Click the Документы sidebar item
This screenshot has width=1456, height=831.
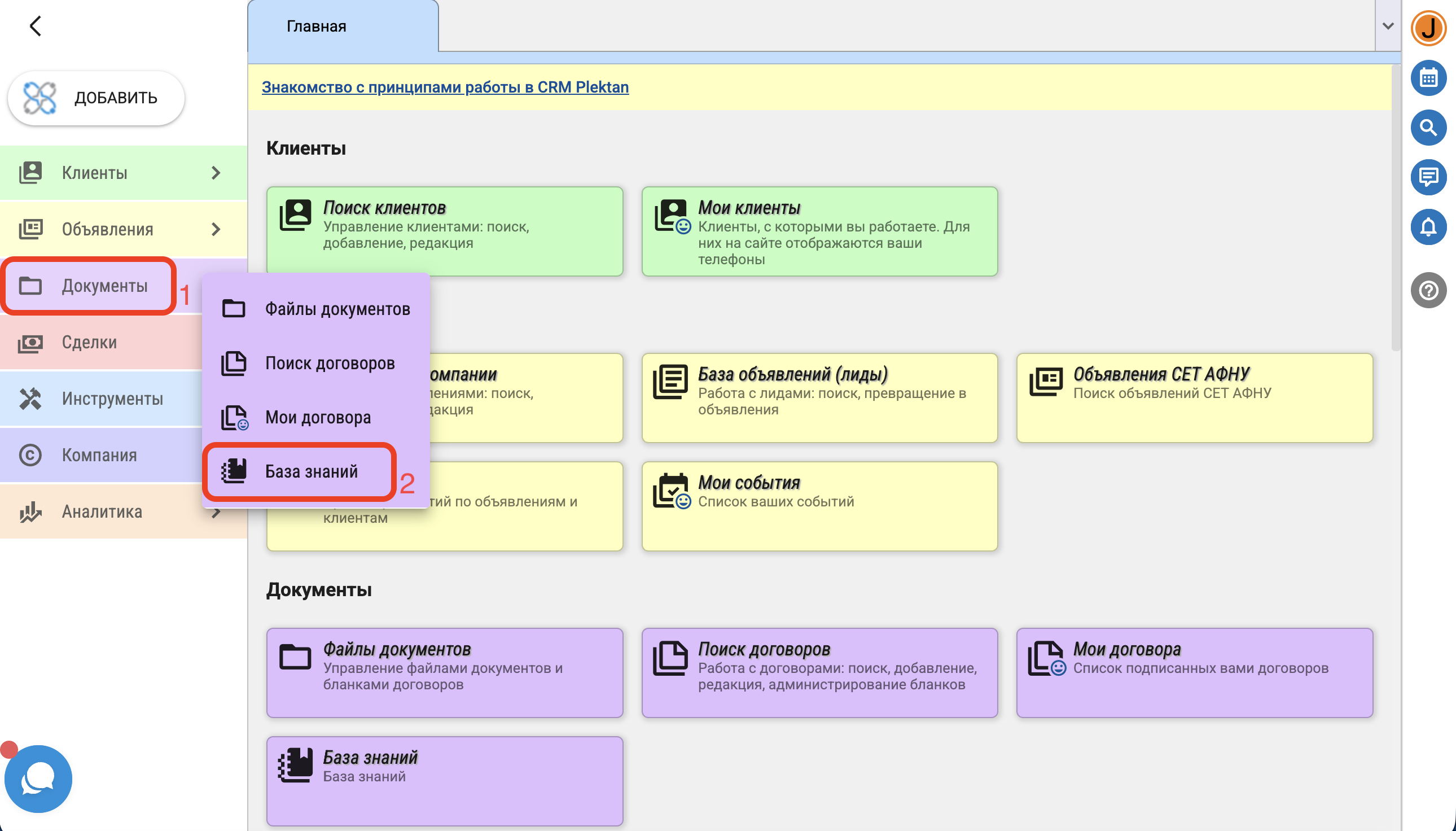104,286
